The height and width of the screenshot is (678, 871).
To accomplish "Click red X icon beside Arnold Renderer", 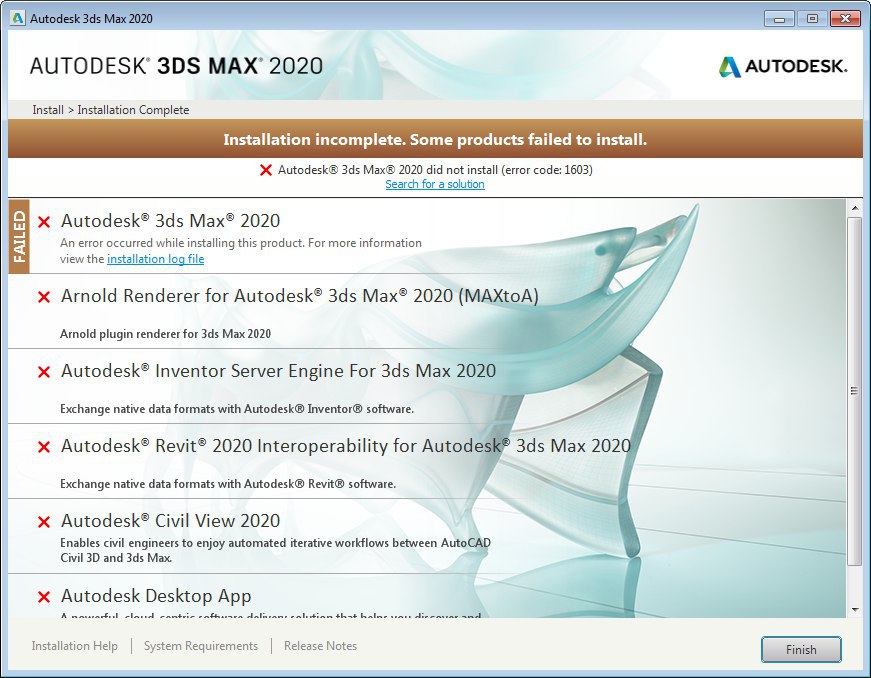I will [x=44, y=297].
